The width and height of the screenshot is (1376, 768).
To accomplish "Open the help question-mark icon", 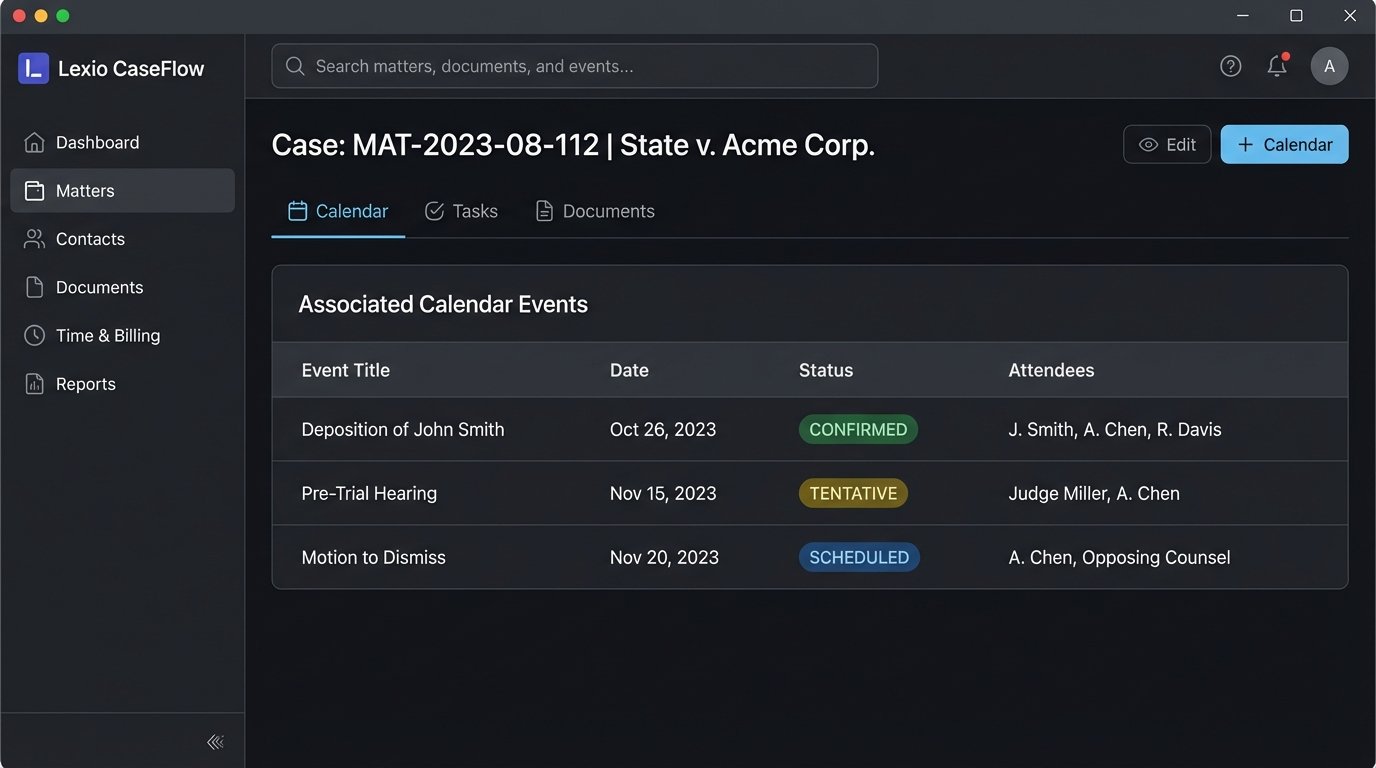I will (x=1230, y=65).
